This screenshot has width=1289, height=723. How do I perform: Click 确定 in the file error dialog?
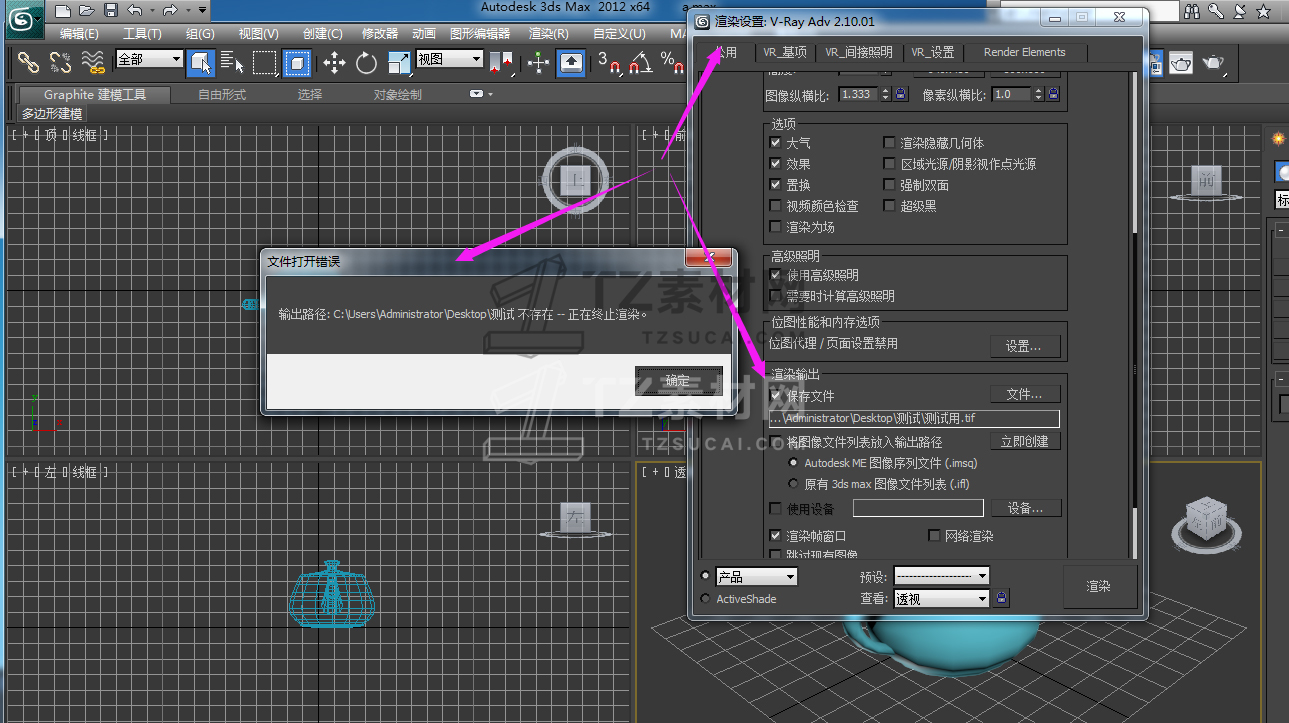[677, 380]
